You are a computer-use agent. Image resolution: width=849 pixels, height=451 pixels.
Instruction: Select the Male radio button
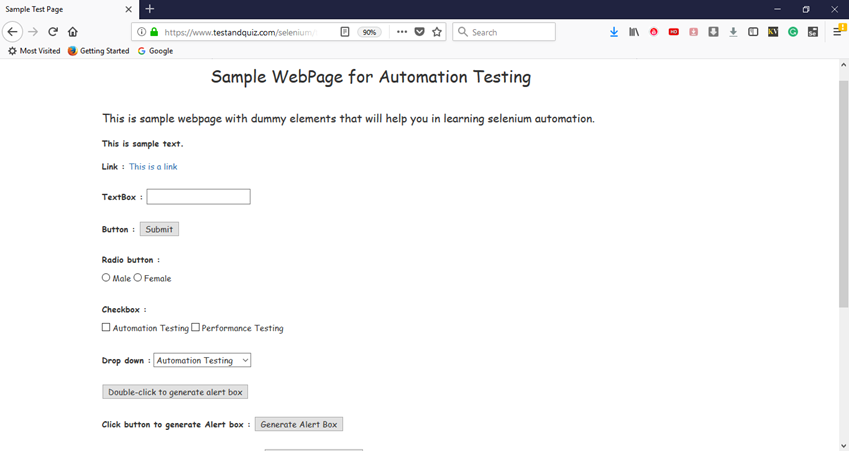pos(106,278)
